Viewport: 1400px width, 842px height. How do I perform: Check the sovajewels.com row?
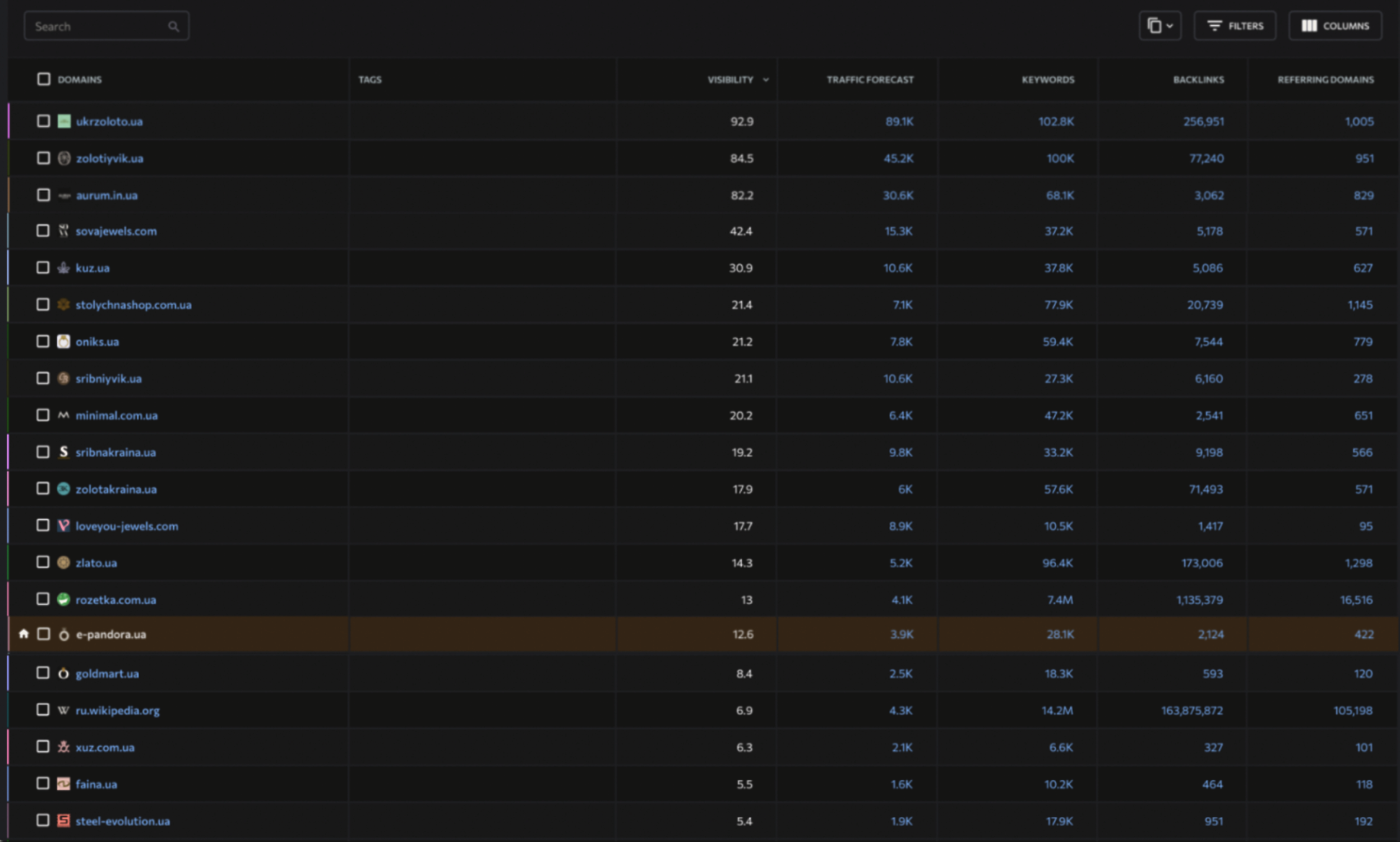tap(43, 231)
